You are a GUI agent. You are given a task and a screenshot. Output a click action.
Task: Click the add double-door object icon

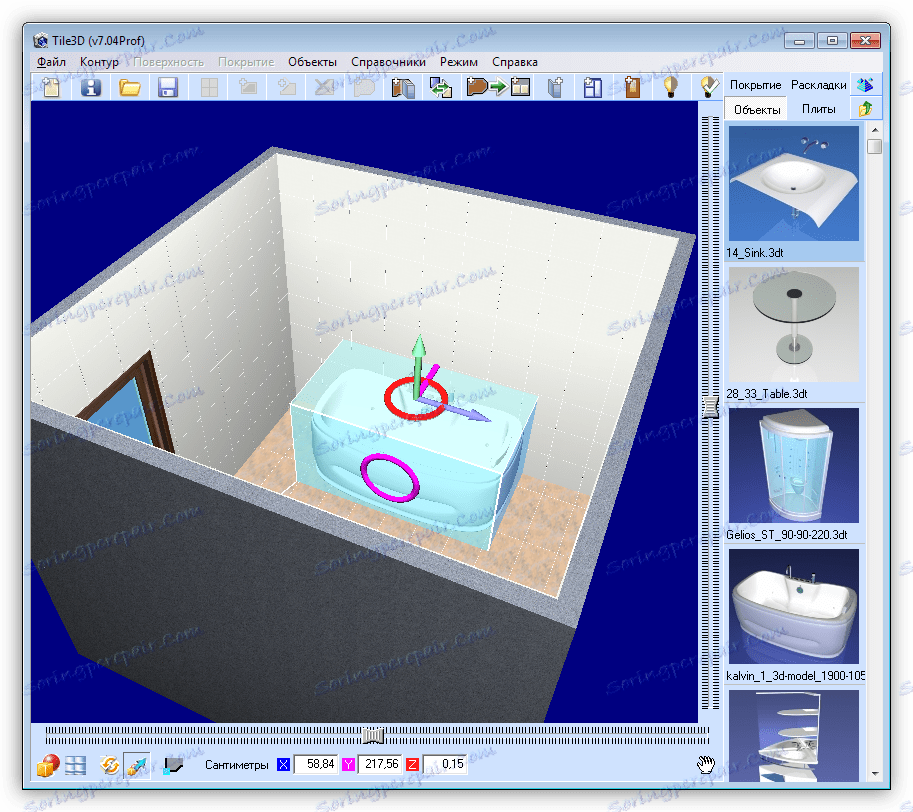tap(403, 87)
